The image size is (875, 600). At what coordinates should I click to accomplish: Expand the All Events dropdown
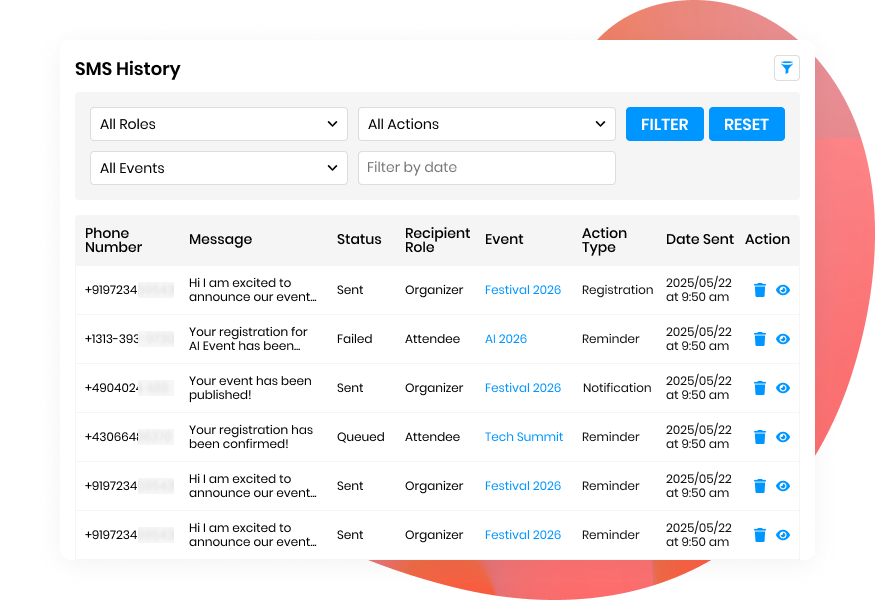(218, 168)
